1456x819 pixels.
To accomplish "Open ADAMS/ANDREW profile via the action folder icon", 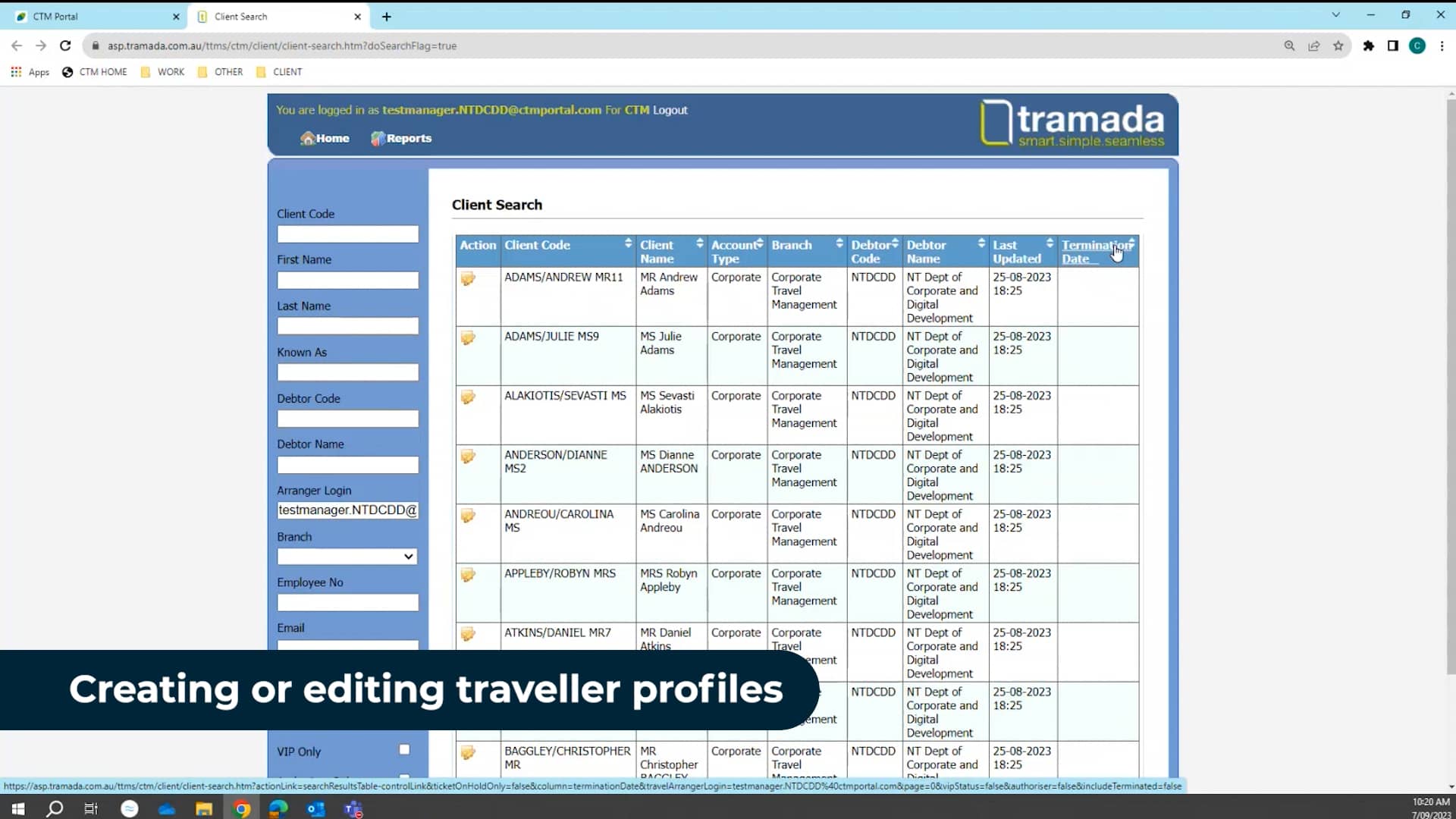I will pos(468,279).
